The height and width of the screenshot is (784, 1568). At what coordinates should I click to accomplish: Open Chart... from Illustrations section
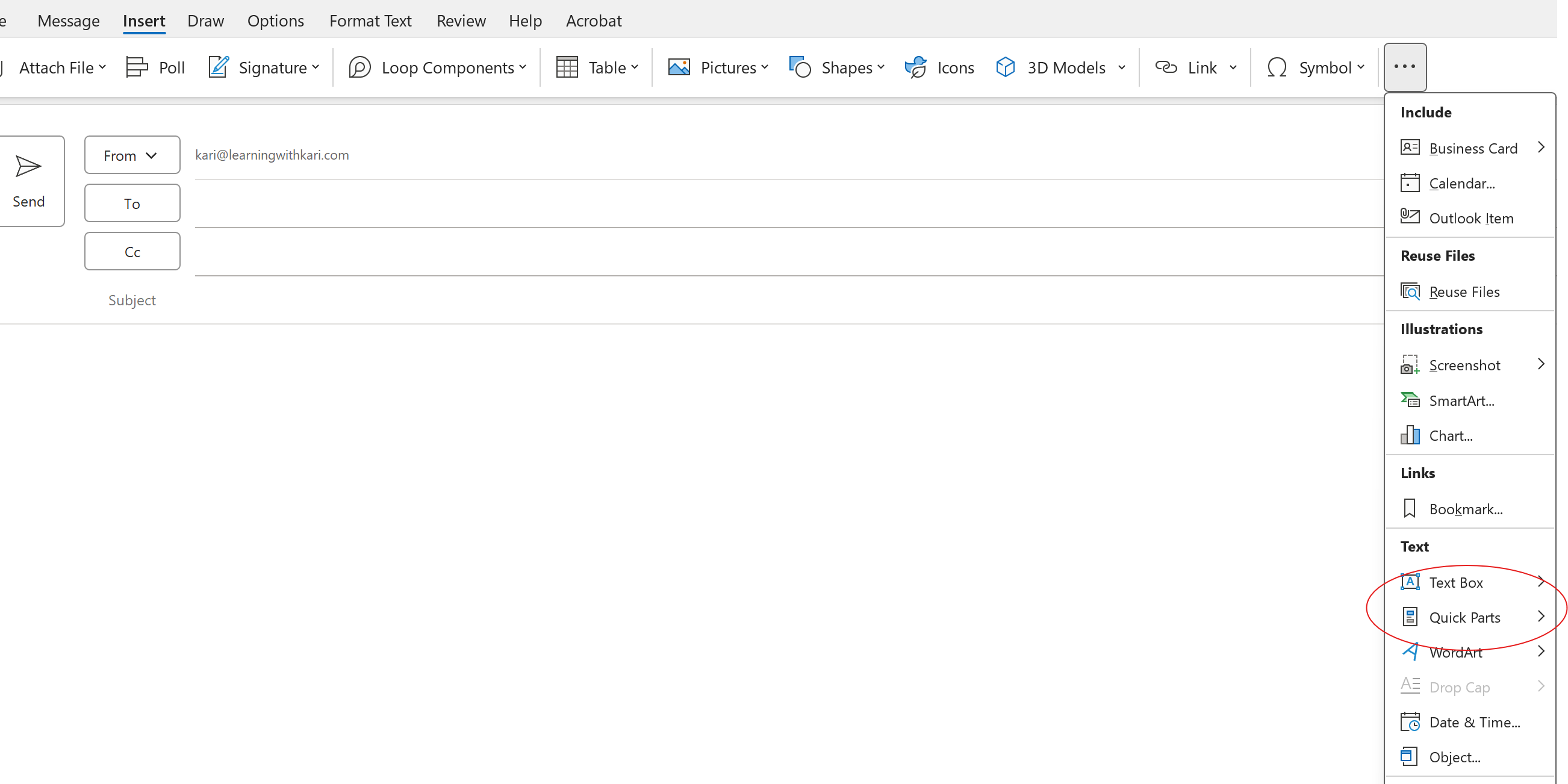[1450, 436]
